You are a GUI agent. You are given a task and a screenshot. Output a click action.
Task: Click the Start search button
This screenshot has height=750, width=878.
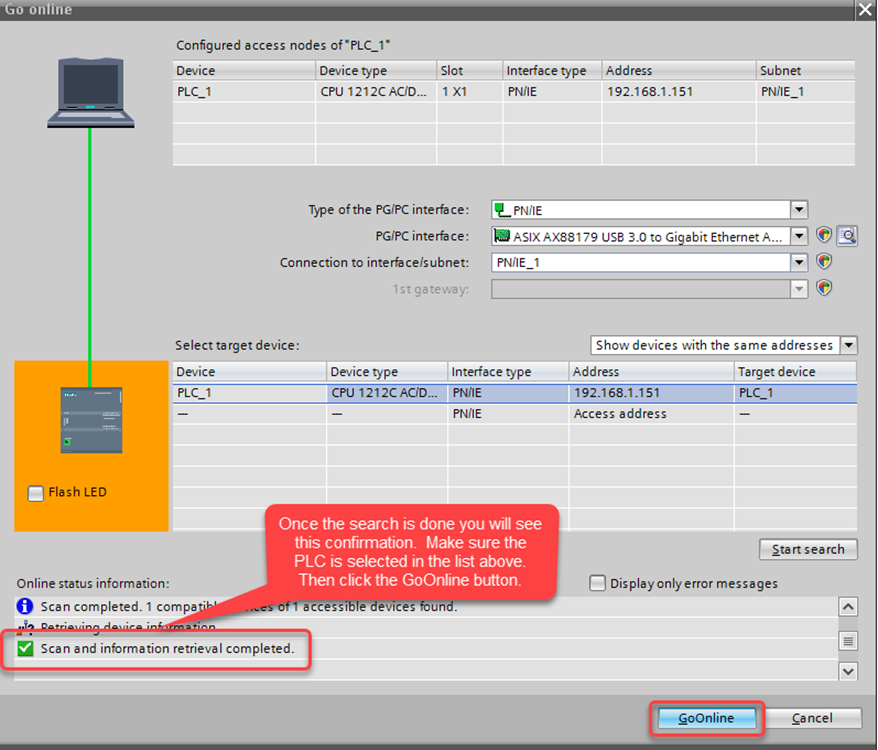(x=807, y=549)
